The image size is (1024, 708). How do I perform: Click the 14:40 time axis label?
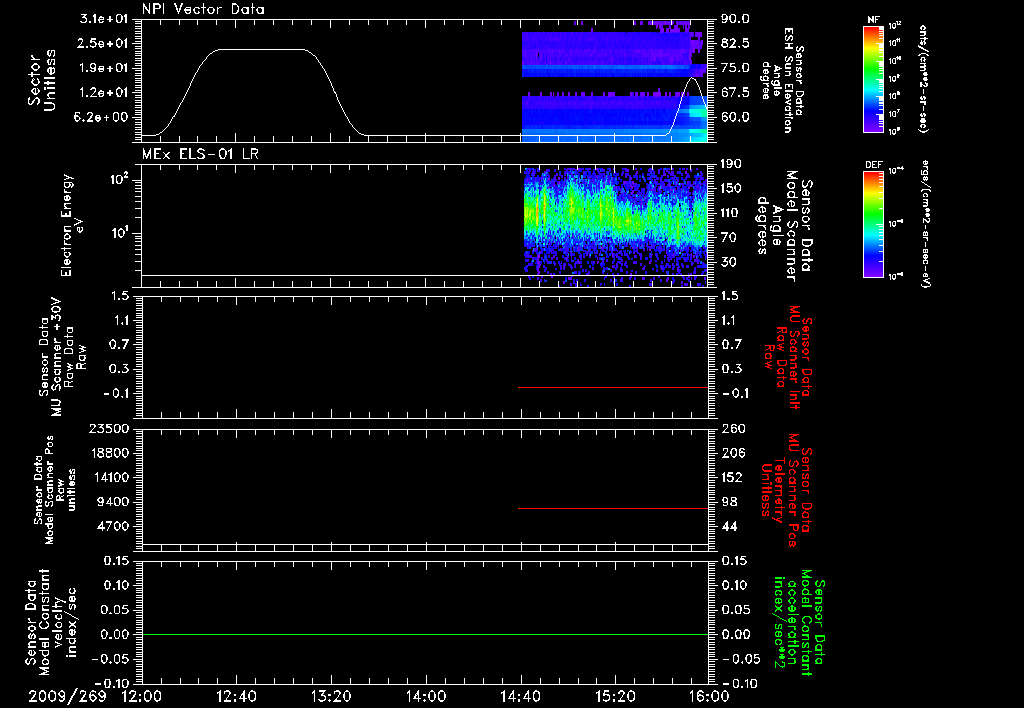point(520,696)
